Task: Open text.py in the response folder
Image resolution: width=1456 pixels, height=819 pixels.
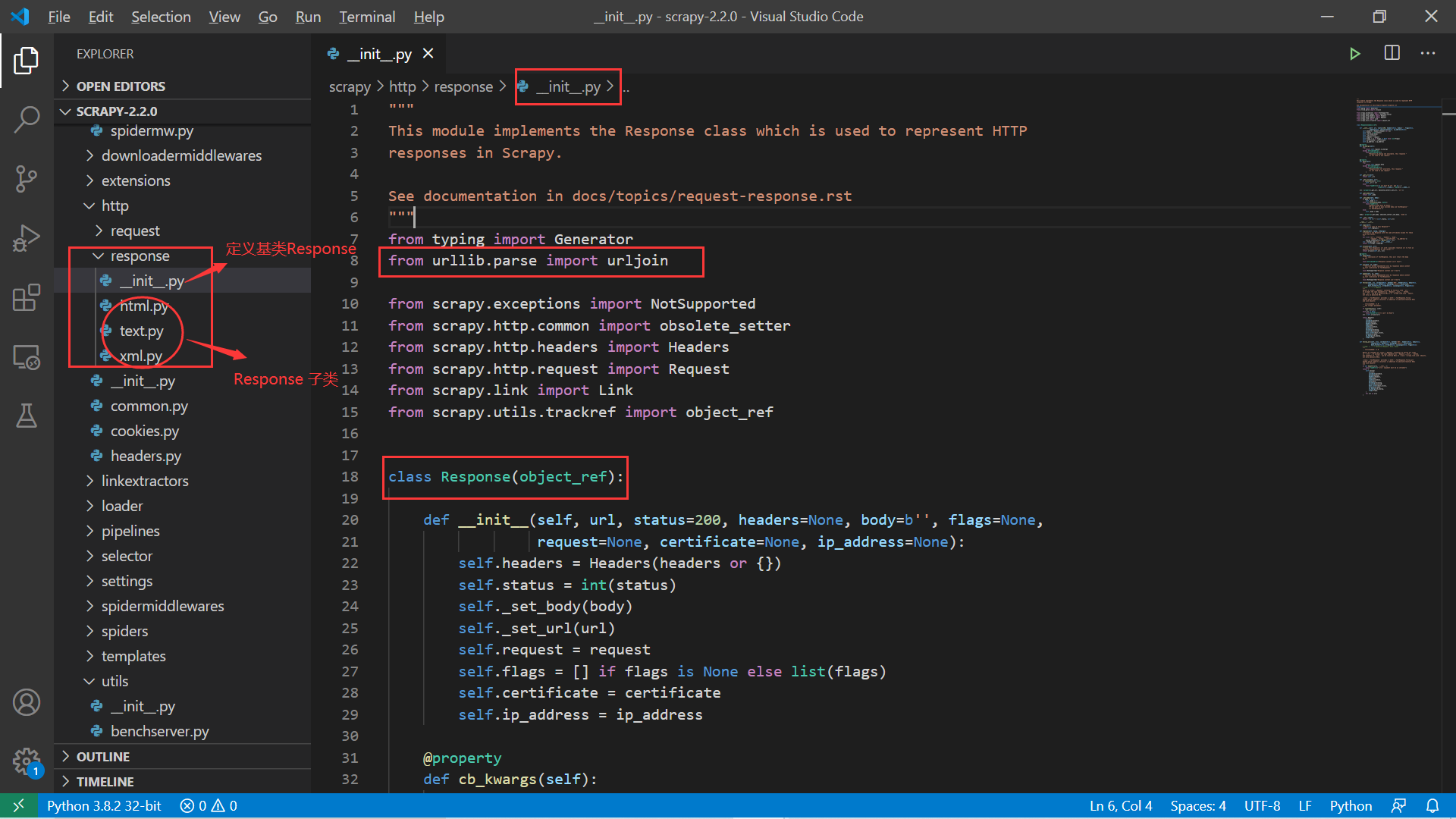Action: tap(182, 331)
